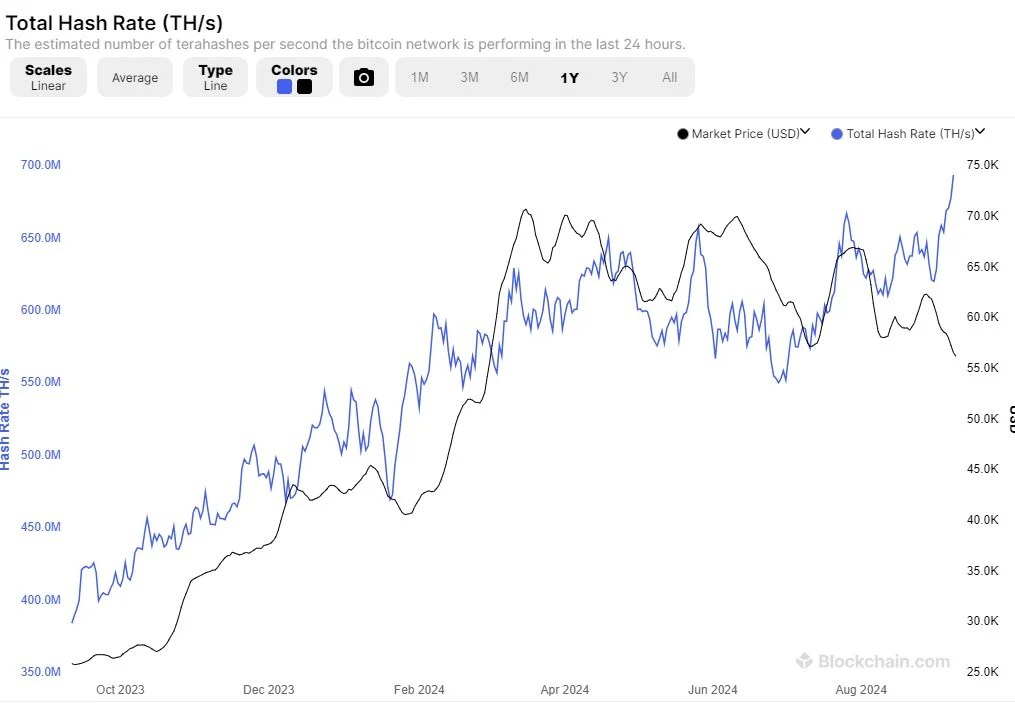This screenshot has height=711, width=1015.
Task: Click the camera screenshot icon
Action: coord(364,78)
